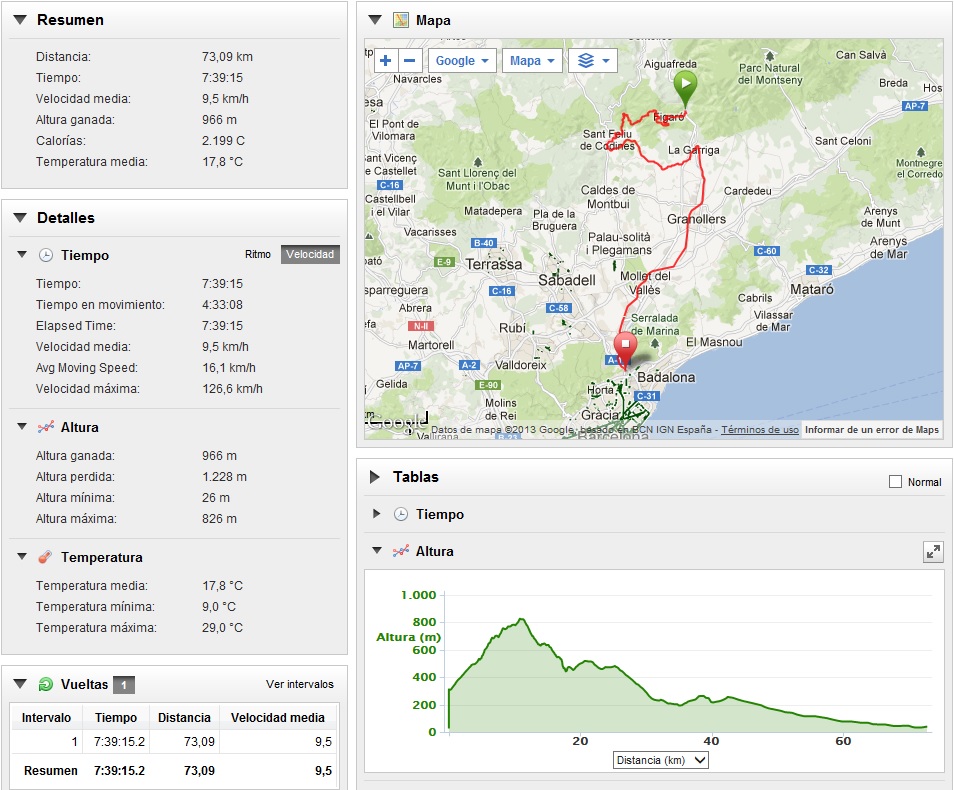Collapse the Vueltas panel

[x=20, y=684]
